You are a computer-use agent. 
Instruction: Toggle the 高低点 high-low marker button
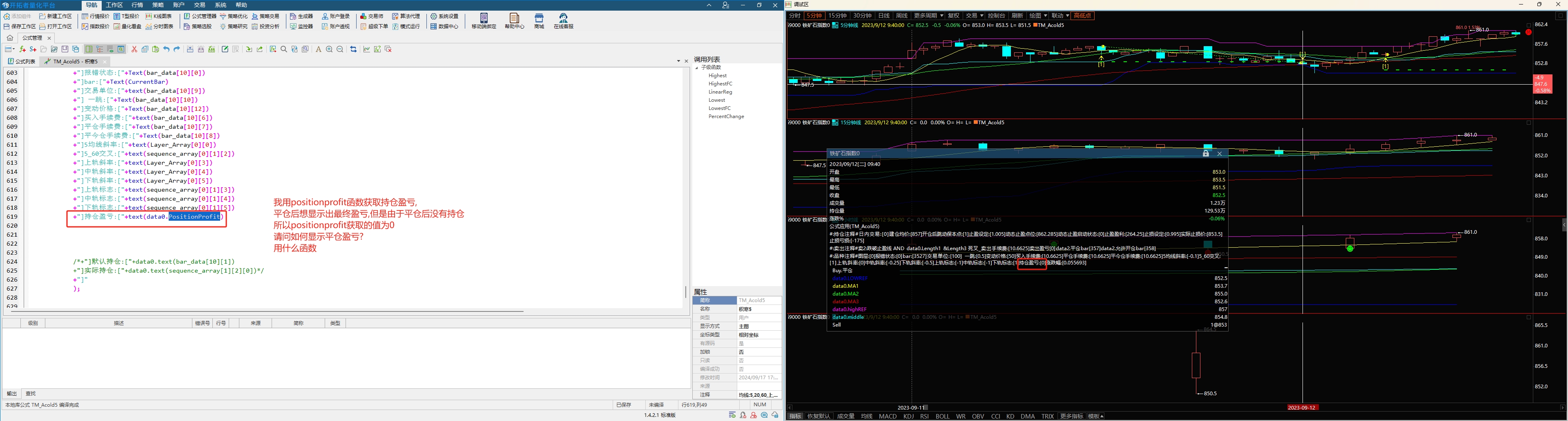[1082, 16]
